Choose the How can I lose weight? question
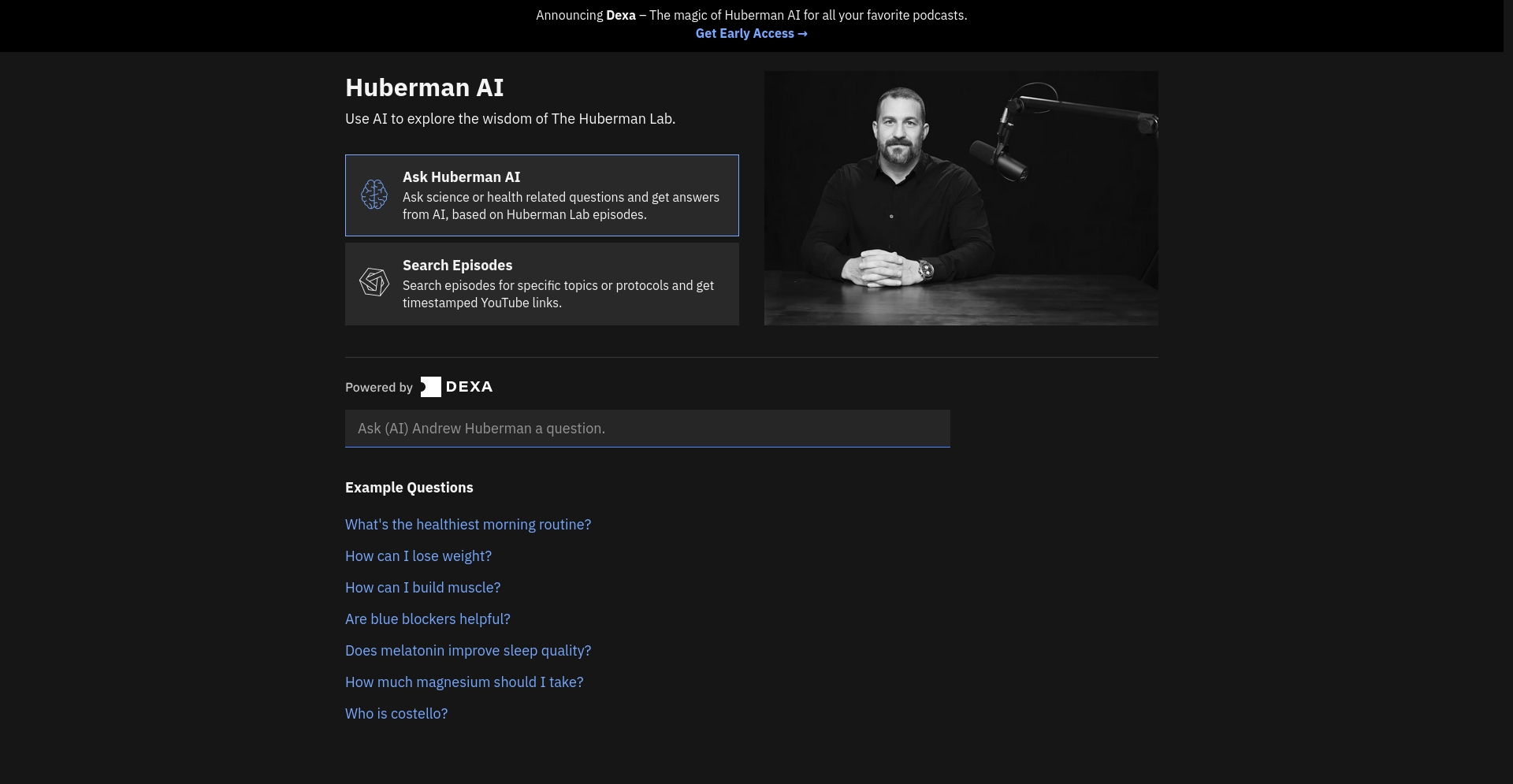Image resolution: width=1513 pixels, height=784 pixels. click(418, 556)
